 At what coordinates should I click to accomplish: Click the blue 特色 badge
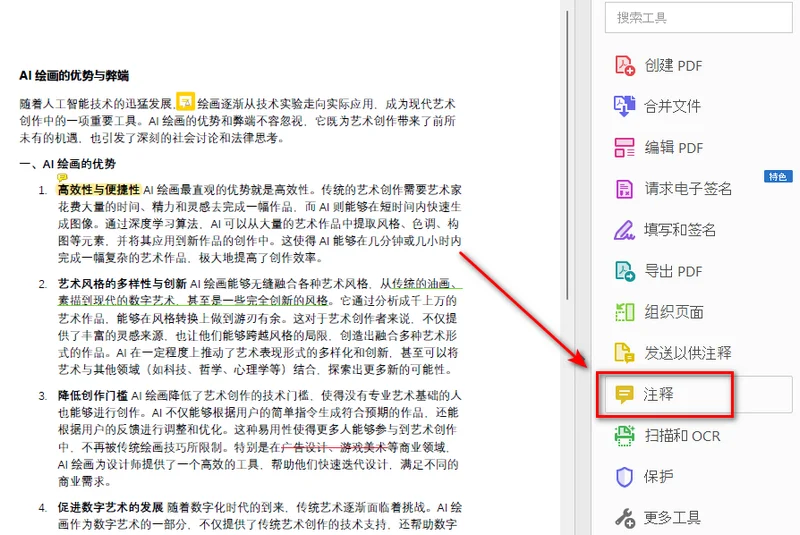click(x=778, y=176)
